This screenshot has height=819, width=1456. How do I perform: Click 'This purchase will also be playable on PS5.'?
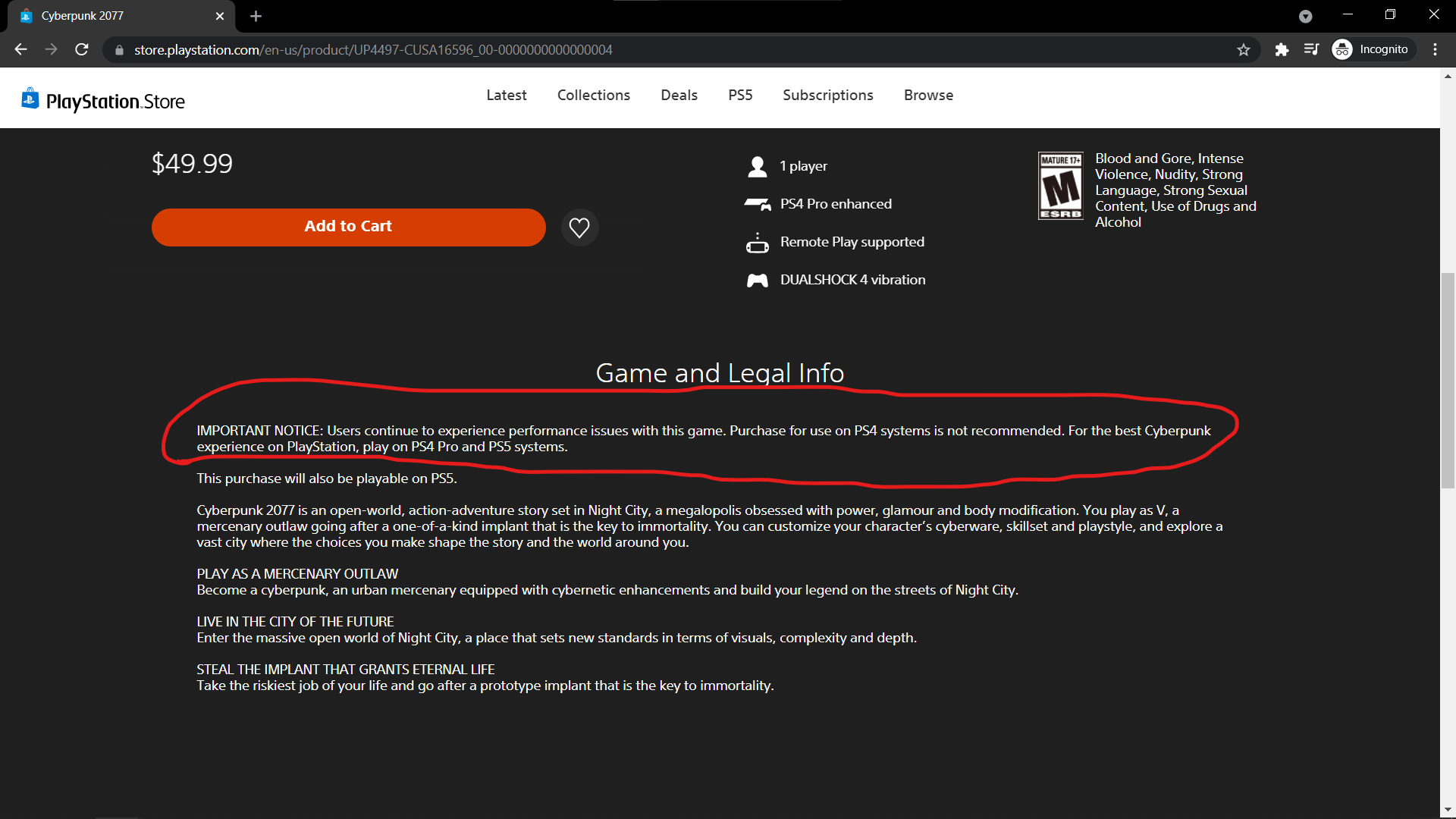point(327,479)
